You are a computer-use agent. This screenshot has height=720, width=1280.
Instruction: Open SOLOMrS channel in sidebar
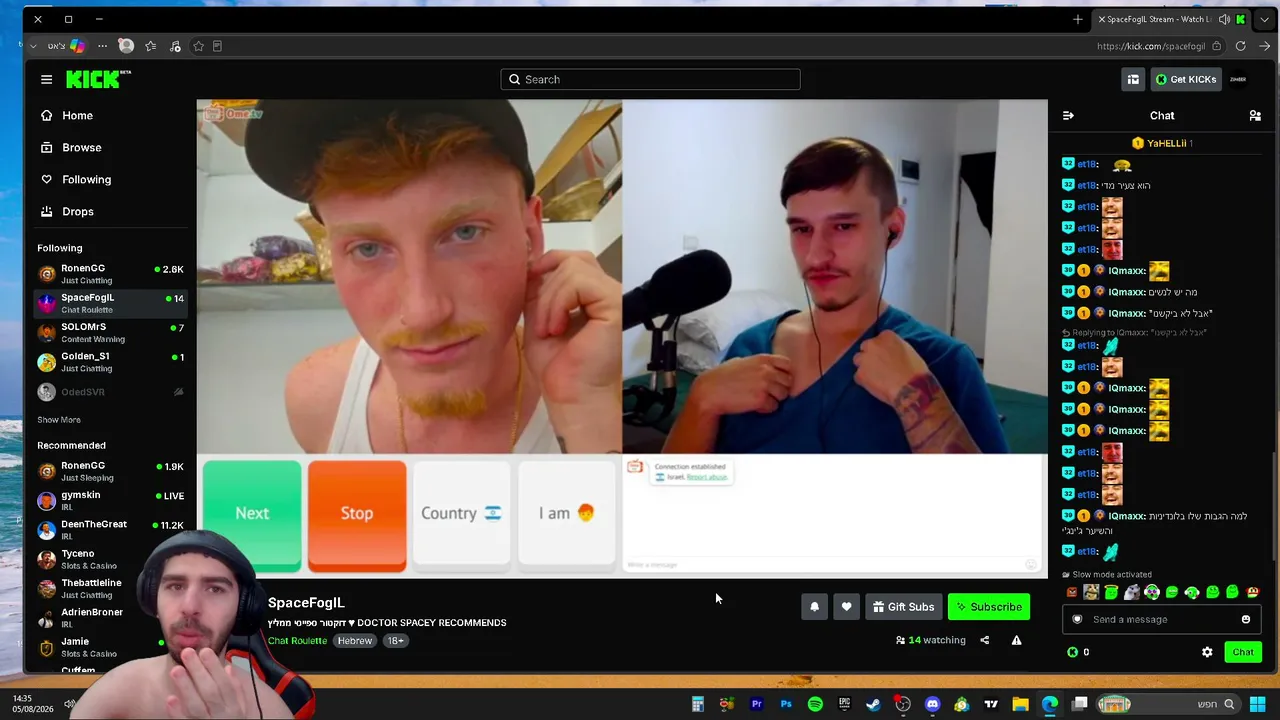[110, 332]
